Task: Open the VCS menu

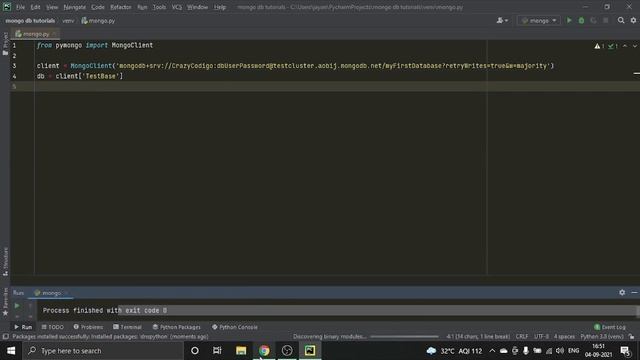Action: 177,7
